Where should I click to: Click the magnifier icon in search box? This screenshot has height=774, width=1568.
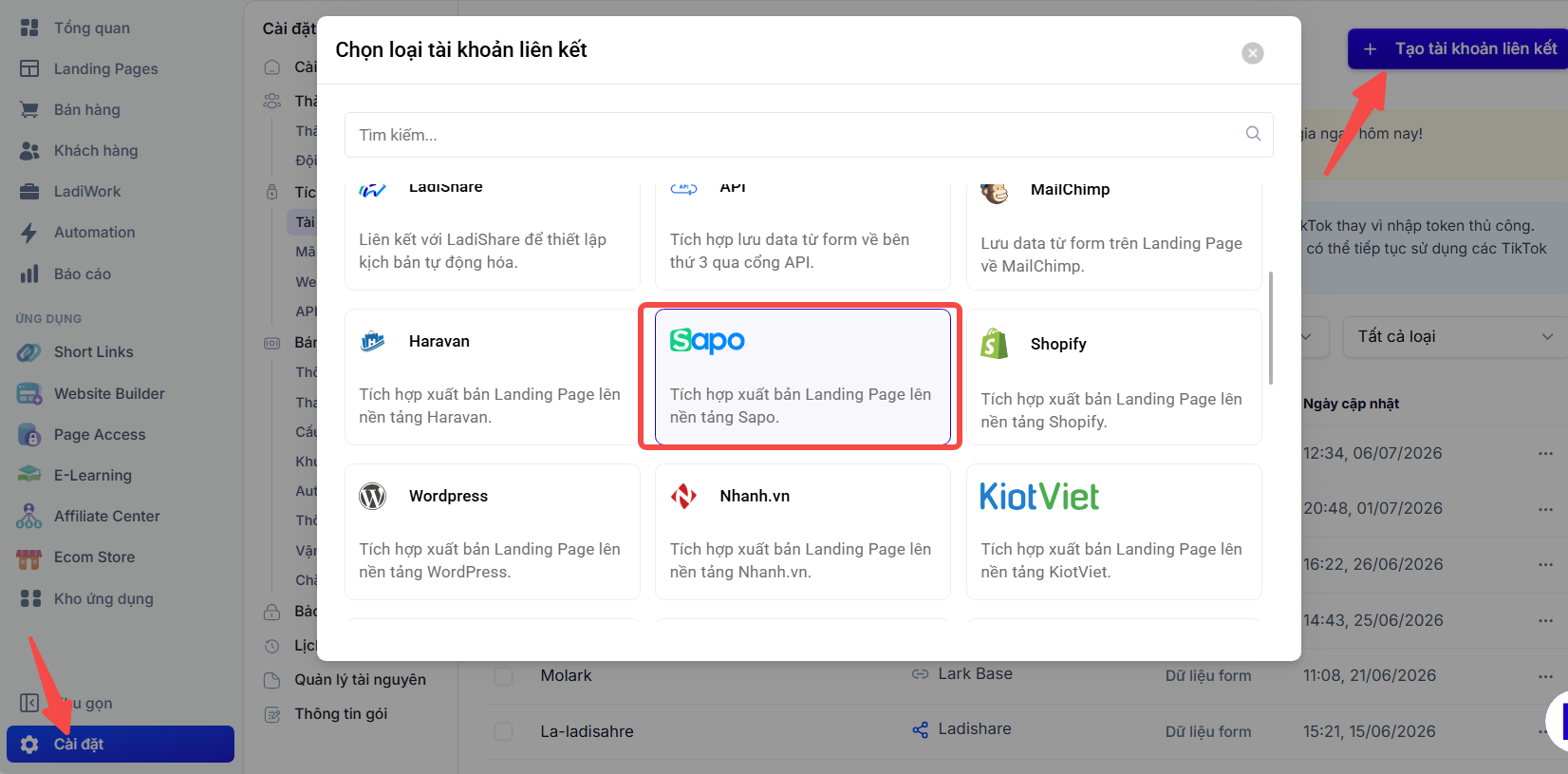[1253, 134]
